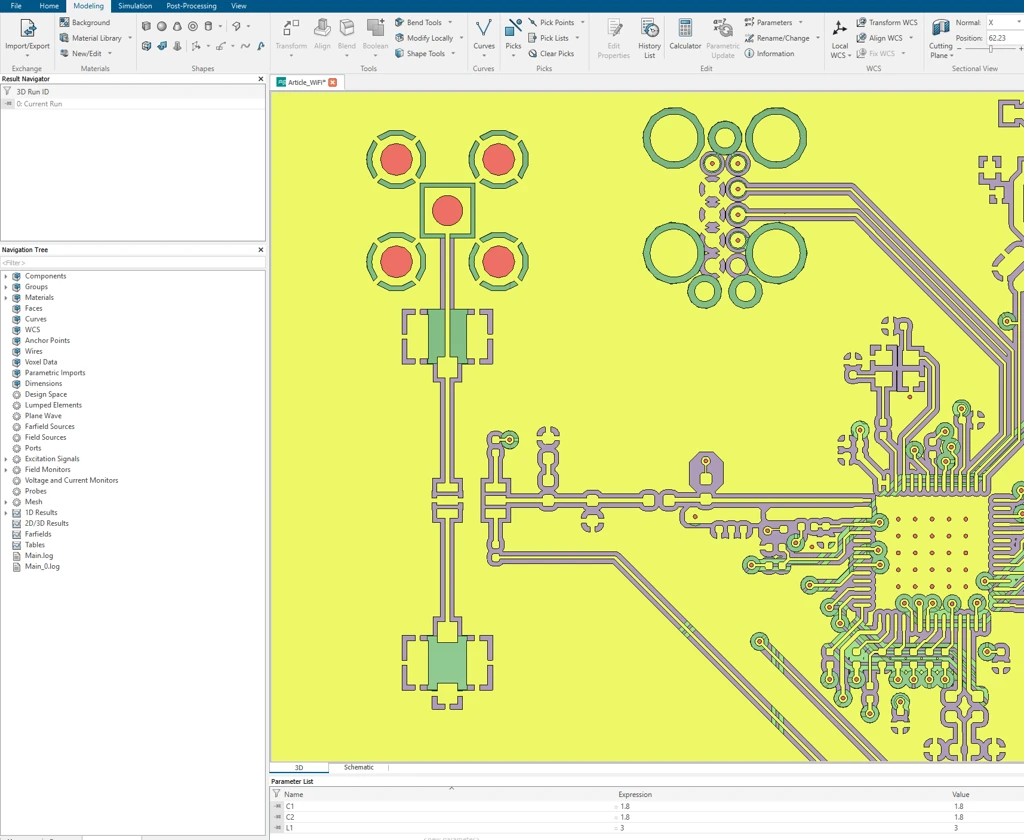
Task: Adjust the cutting plane Position slider
Action: (990, 50)
